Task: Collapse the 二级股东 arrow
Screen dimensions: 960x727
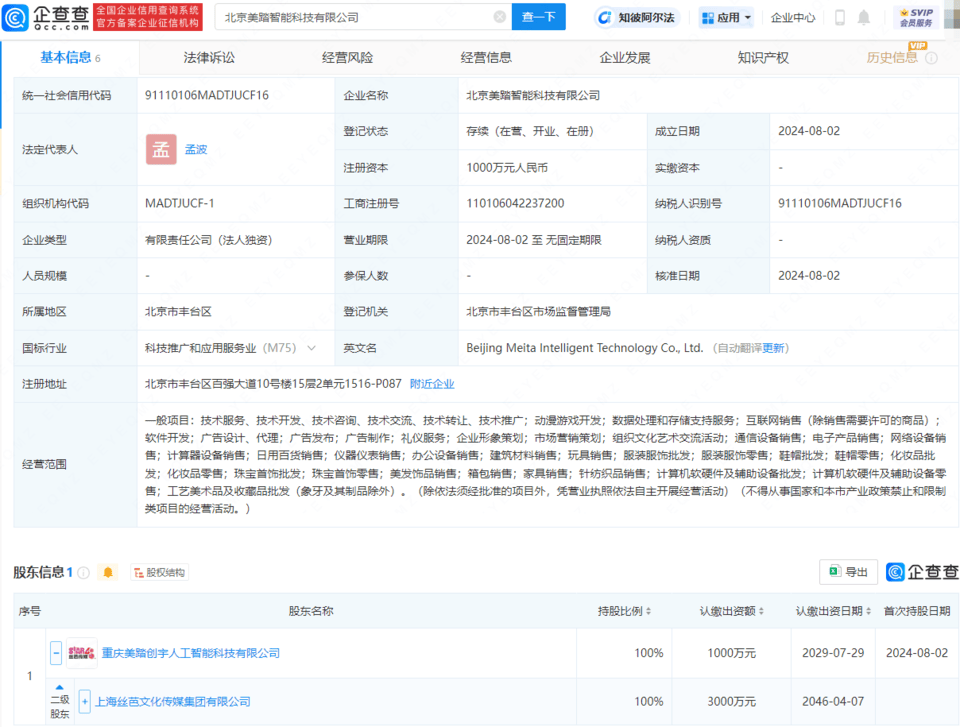Action: [59, 687]
